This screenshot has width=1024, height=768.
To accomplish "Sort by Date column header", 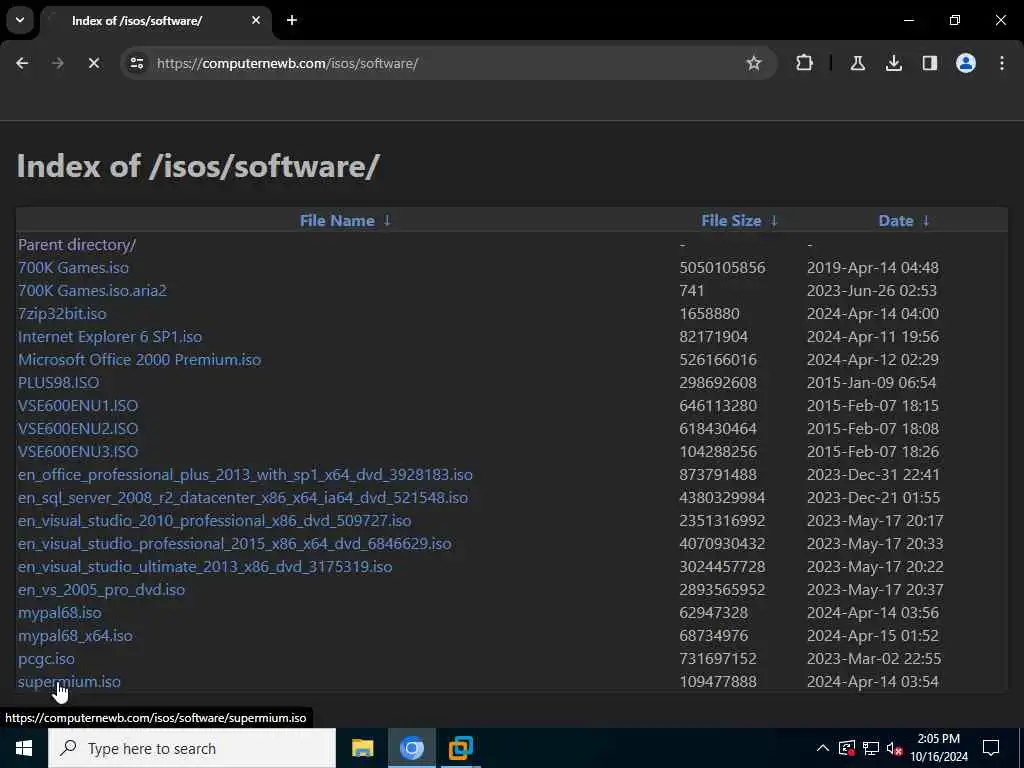I will tap(895, 221).
